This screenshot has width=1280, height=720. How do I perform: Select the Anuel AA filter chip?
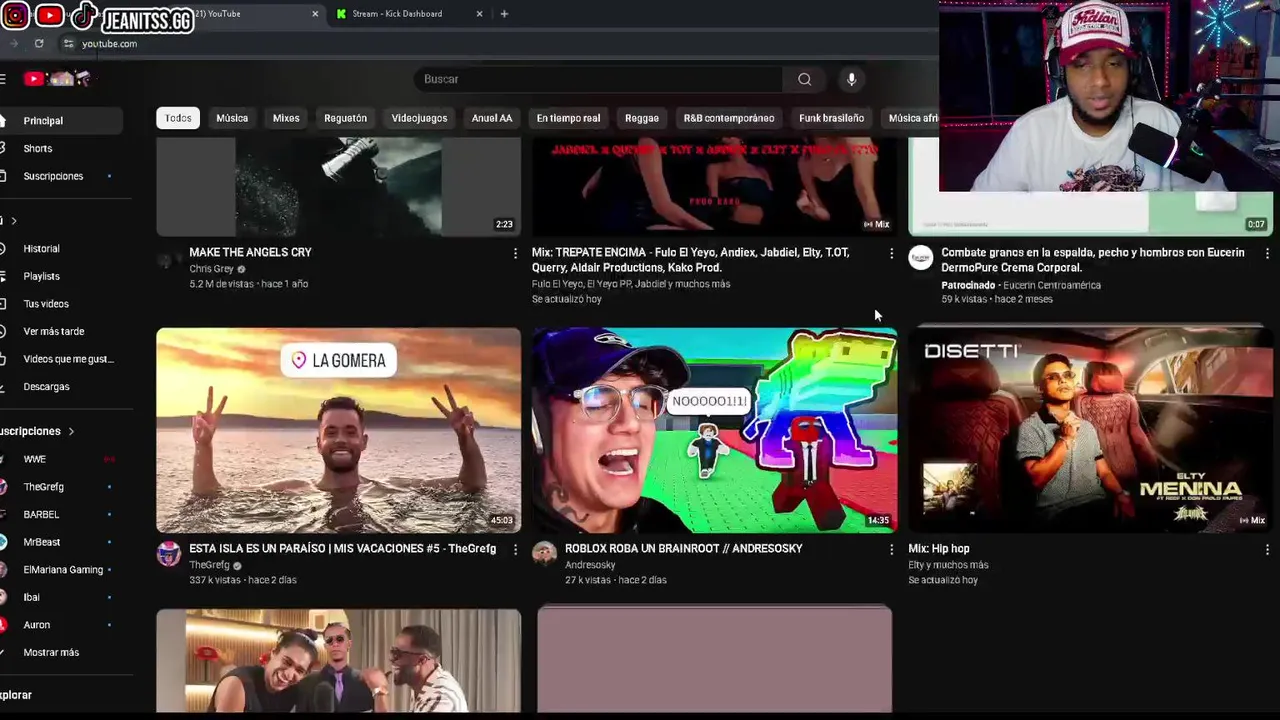(x=492, y=118)
